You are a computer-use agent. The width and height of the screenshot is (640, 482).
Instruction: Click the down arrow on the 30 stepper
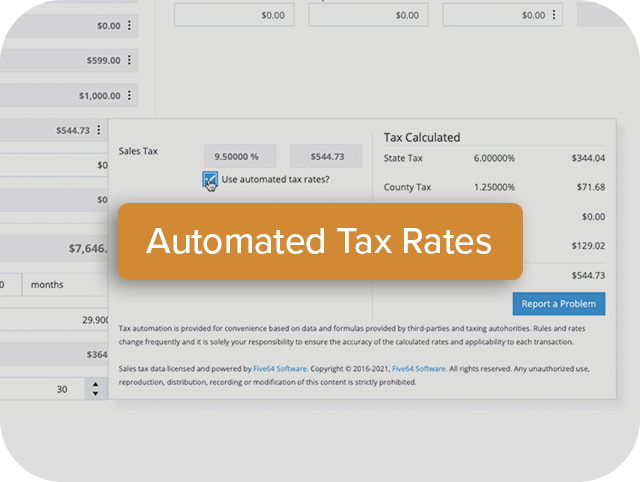(x=96, y=394)
